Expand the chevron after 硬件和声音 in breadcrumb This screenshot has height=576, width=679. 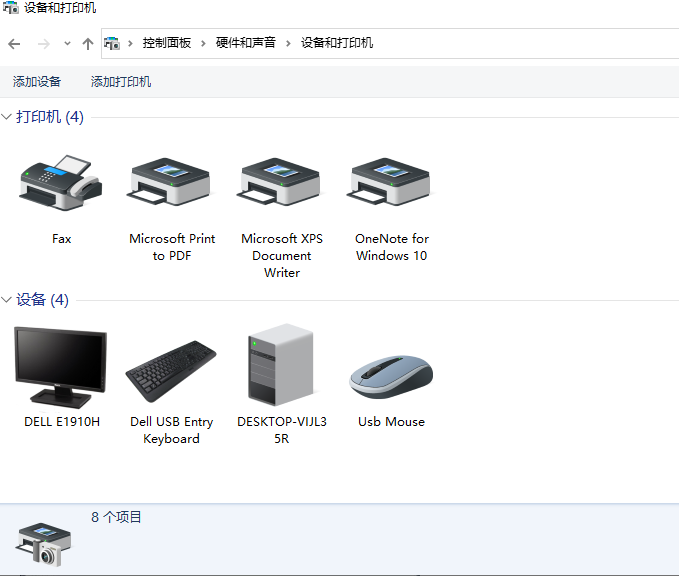pyautogui.click(x=288, y=43)
